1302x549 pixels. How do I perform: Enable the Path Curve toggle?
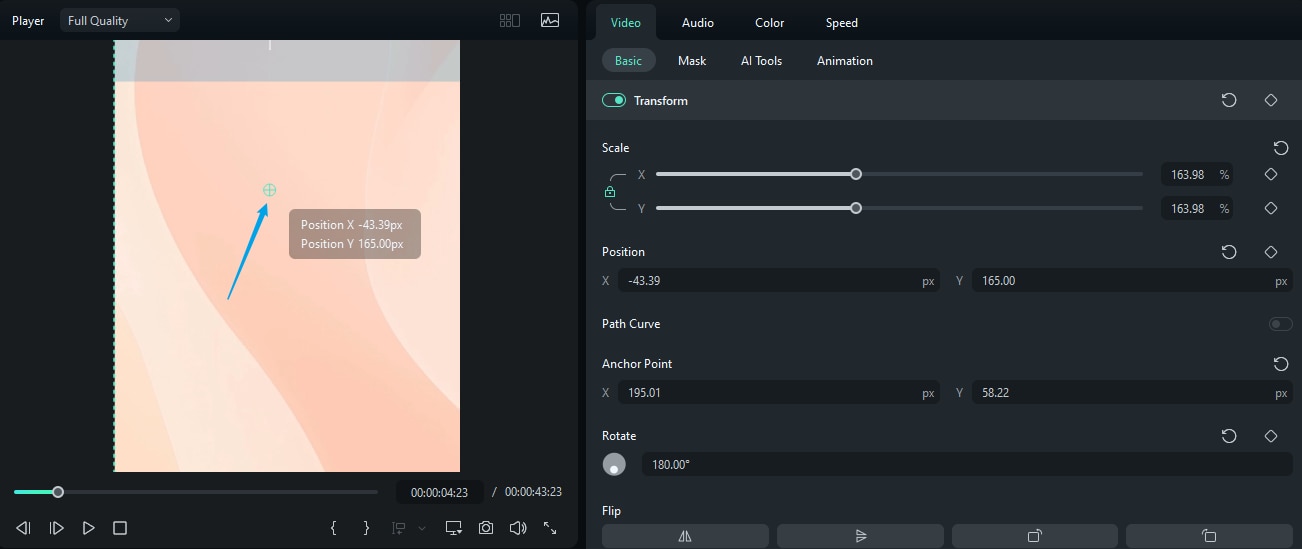(x=1280, y=324)
